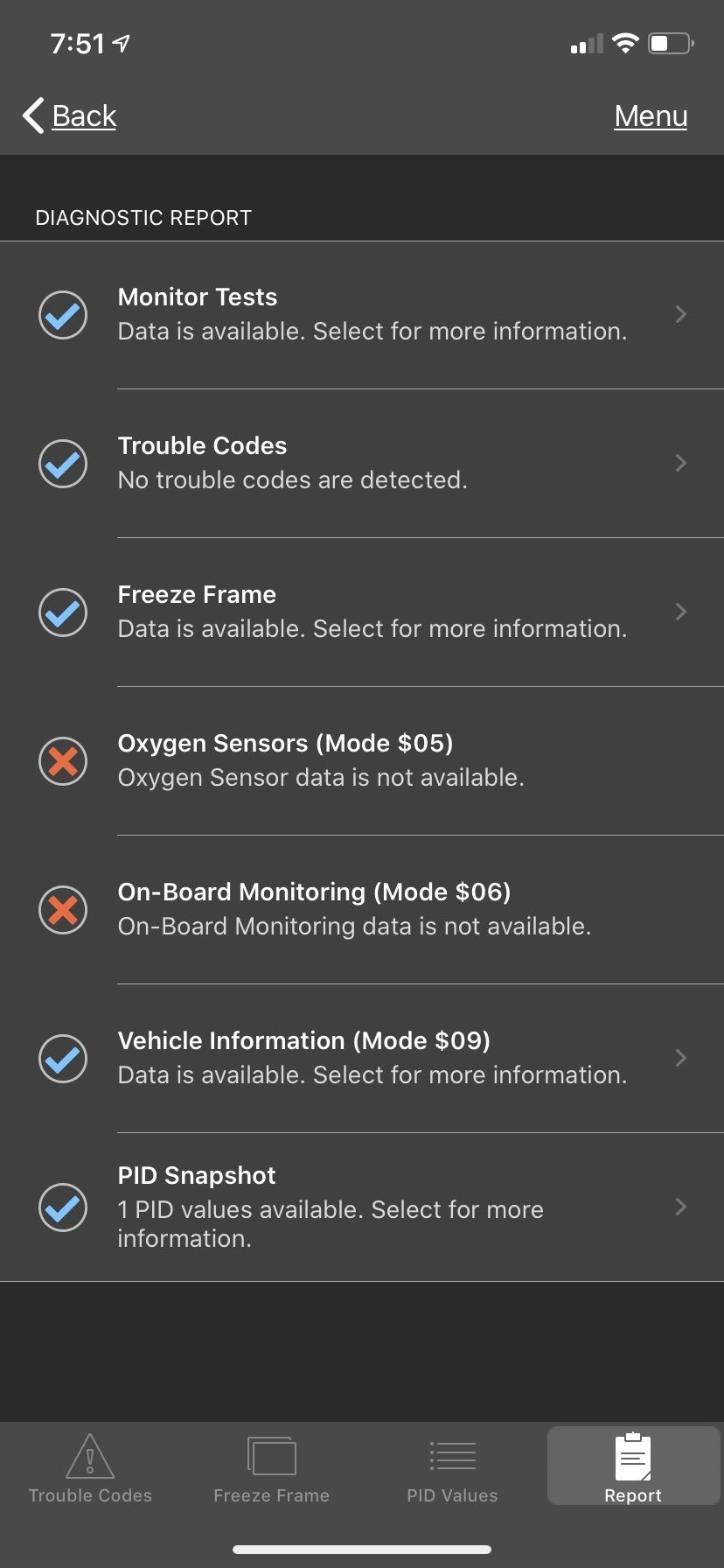Tap the Report clipboard icon

633,1457
